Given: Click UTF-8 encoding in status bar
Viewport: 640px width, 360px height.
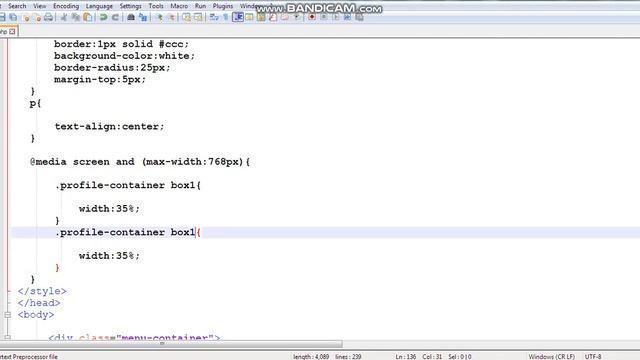Looking at the screenshot, I should (593, 357).
